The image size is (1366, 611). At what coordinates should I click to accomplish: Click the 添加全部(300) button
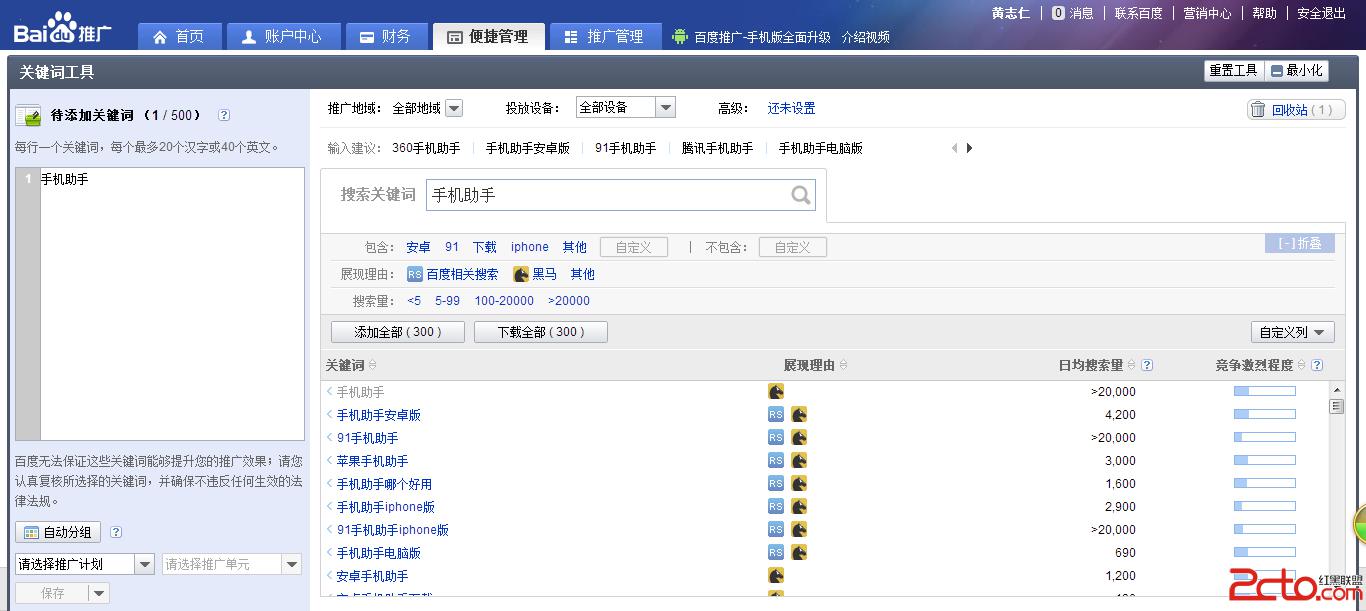(397, 331)
